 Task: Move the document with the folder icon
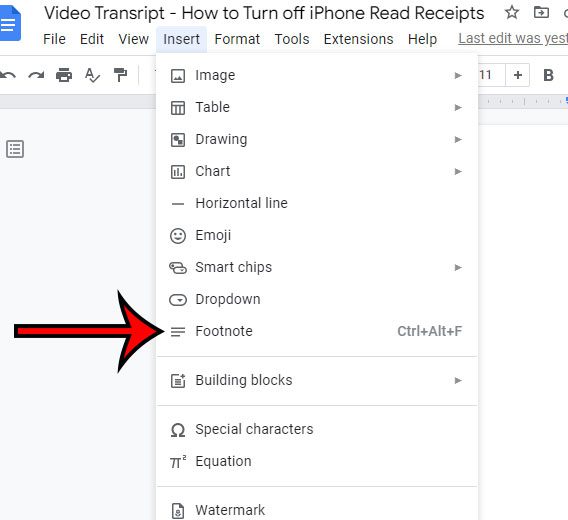pyautogui.click(x=541, y=13)
